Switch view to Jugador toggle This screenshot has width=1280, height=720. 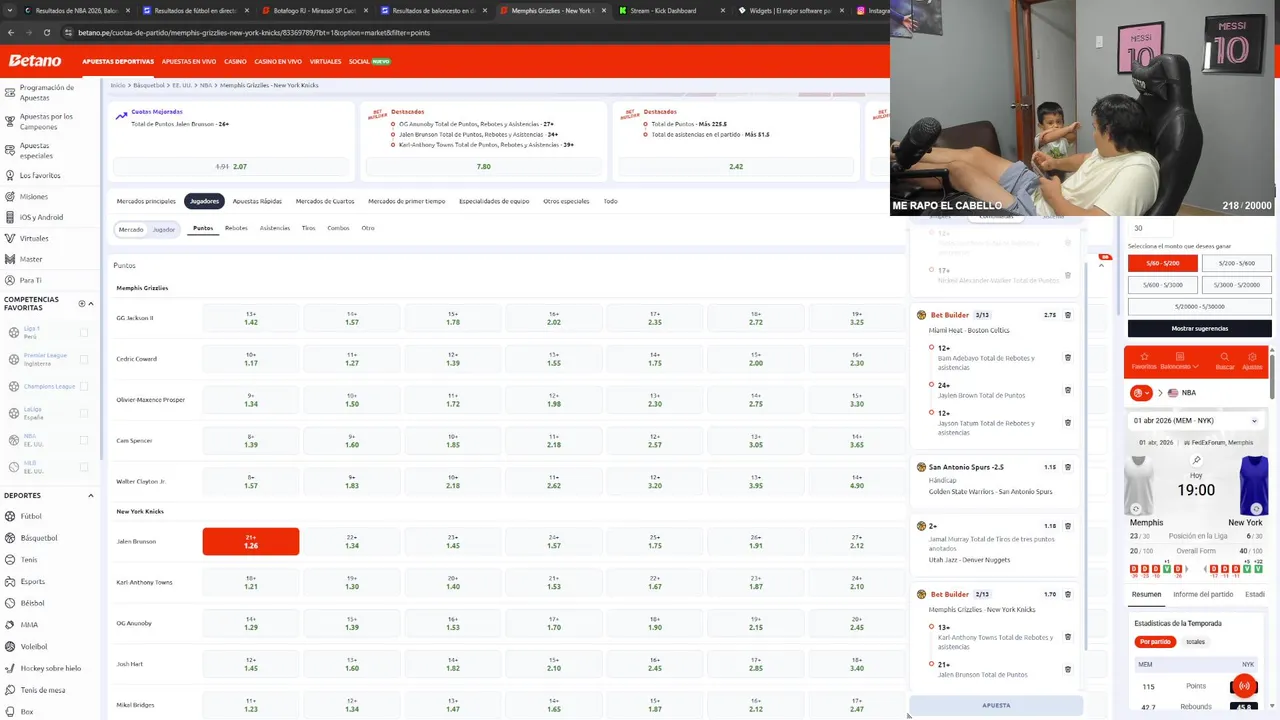(x=164, y=229)
